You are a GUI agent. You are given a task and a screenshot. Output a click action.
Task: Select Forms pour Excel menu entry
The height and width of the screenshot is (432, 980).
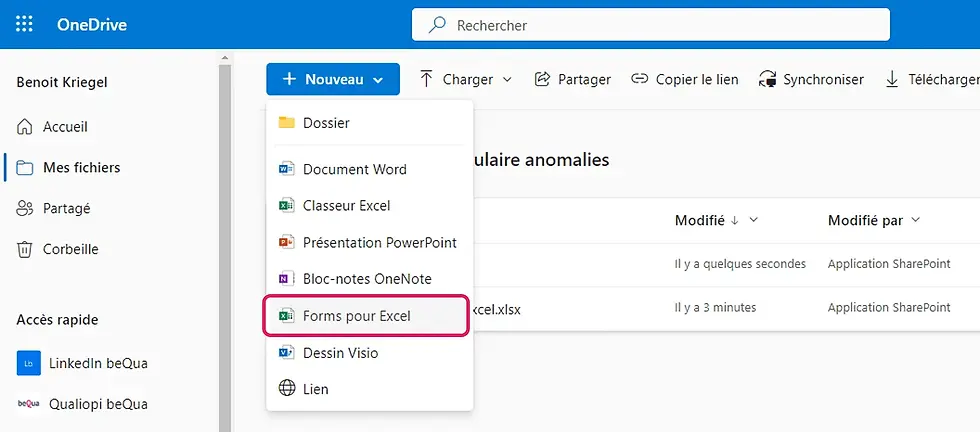click(366, 316)
